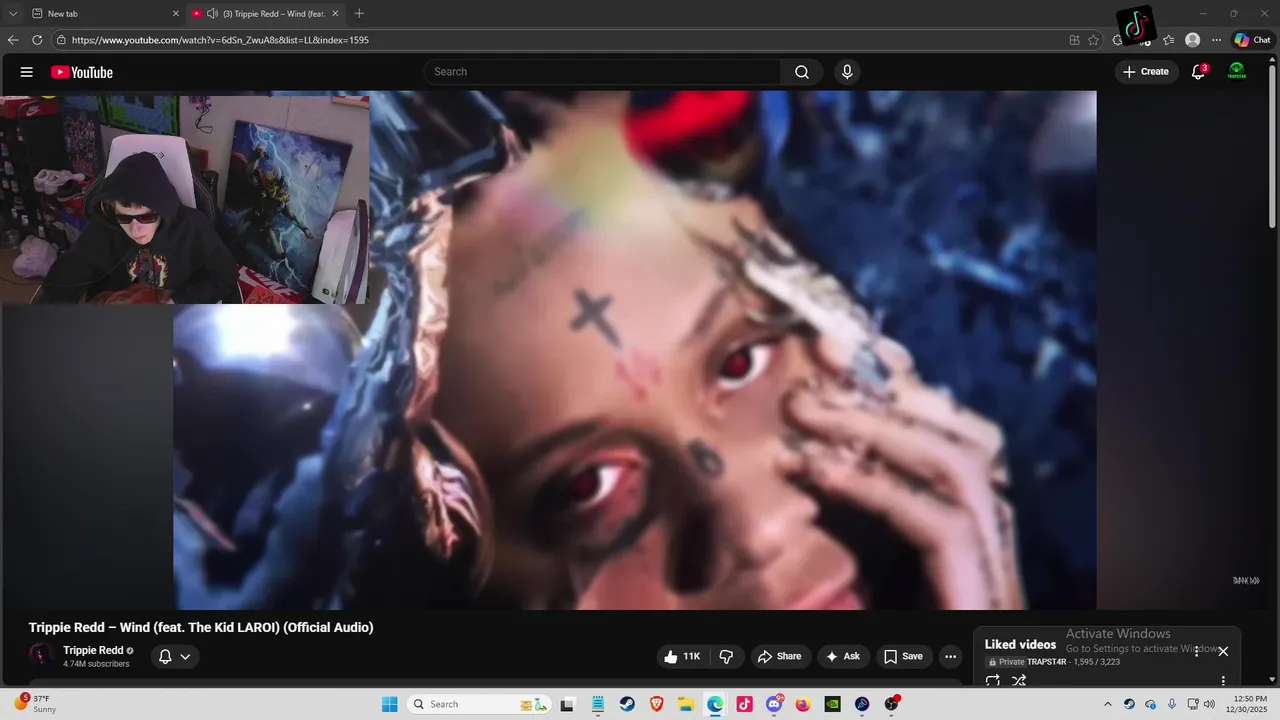This screenshot has width=1280, height=720.
Task: Open the Liked videos playlist title
Action: (x=1020, y=645)
